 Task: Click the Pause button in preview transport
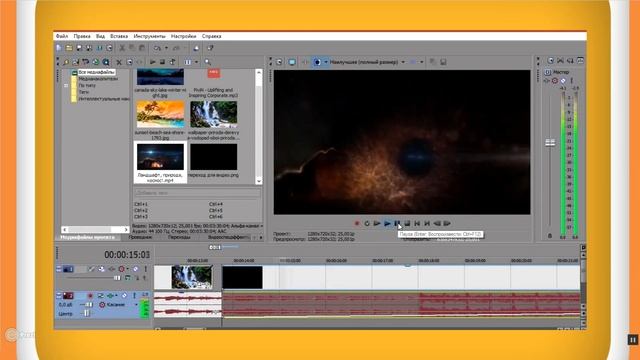point(397,223)
